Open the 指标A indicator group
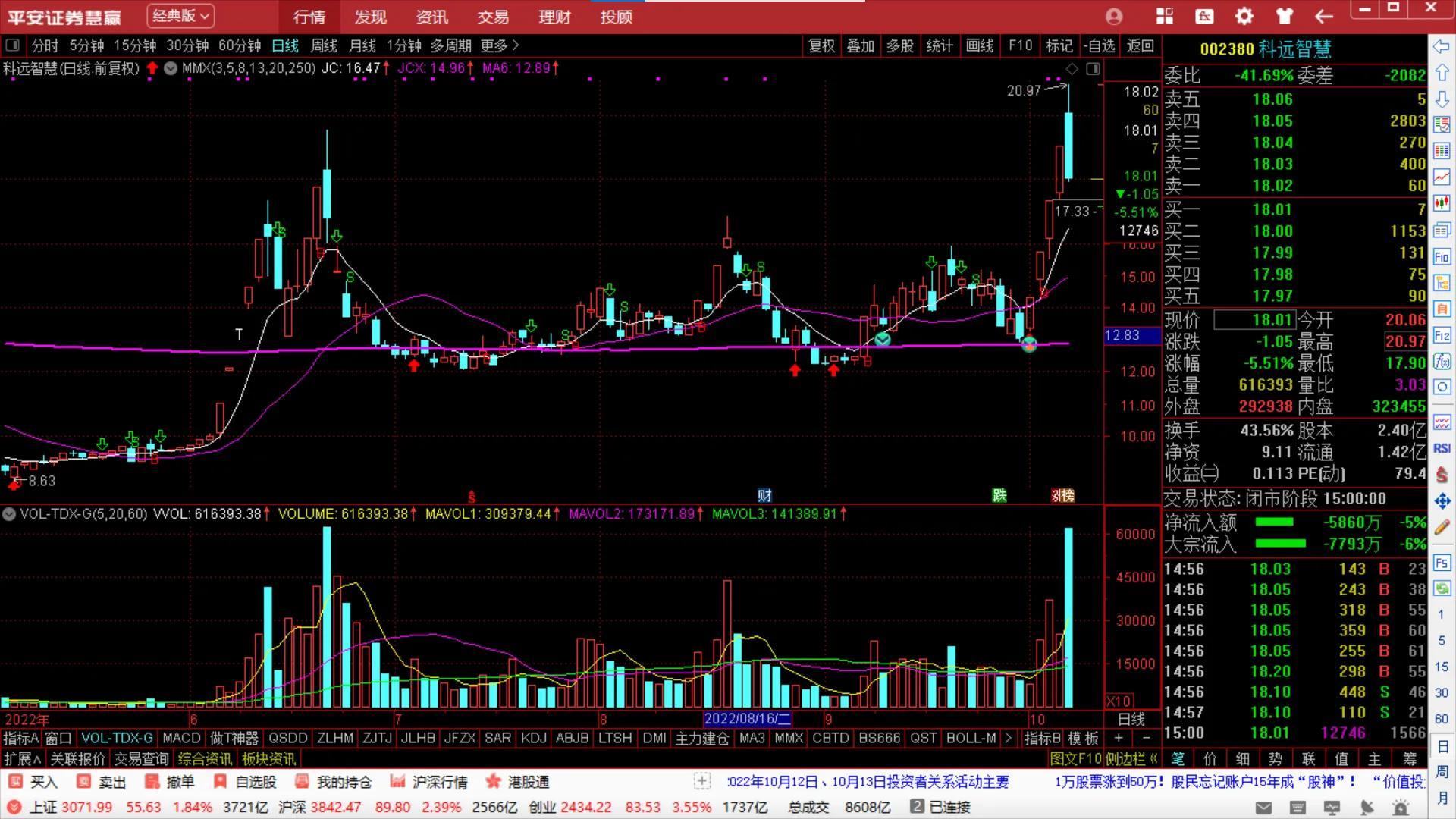The width and height of the screenshot is (1456, 819). tap(20, 738)
